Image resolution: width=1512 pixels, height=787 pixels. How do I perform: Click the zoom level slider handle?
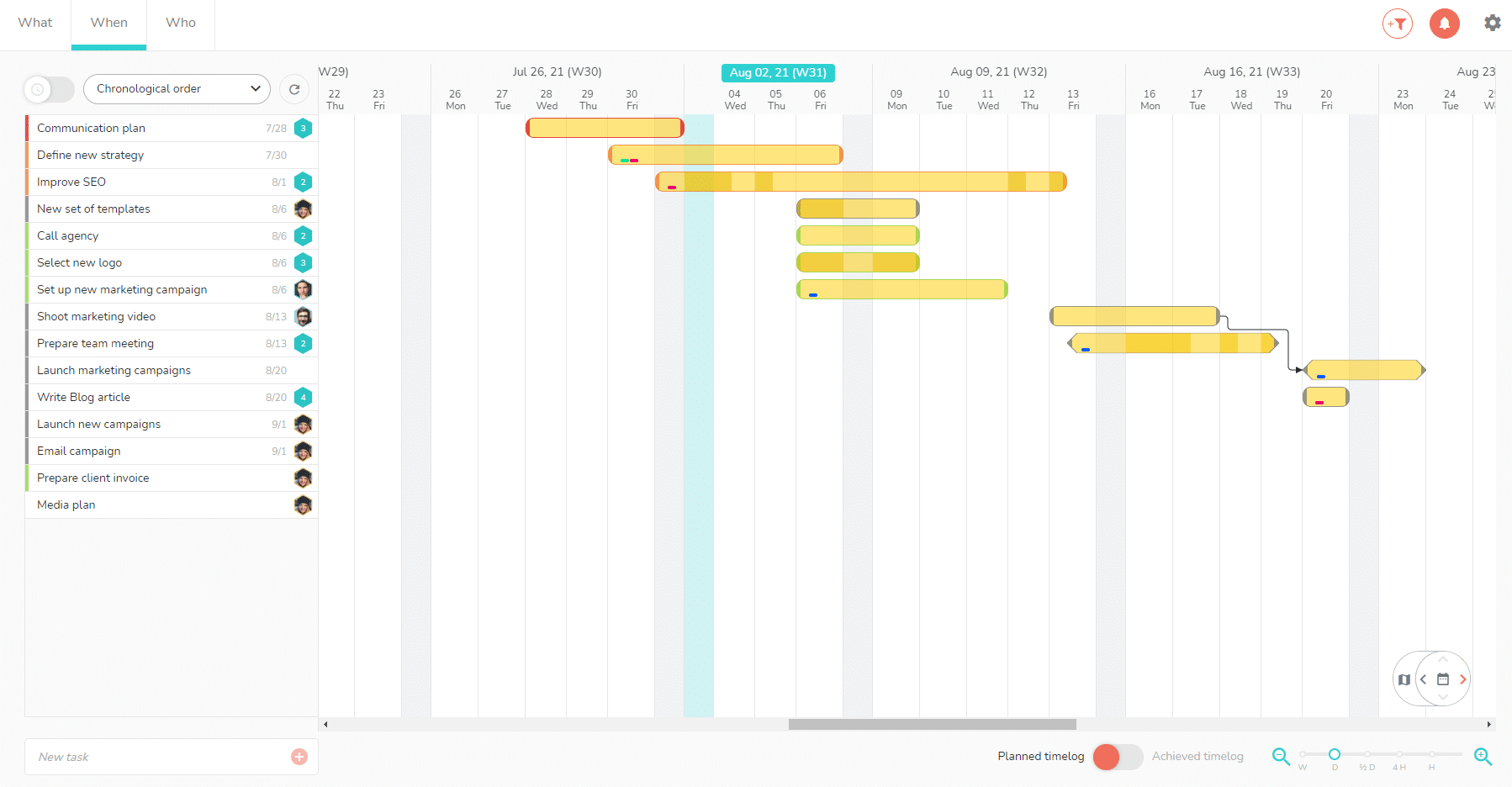click(x=1335, y=754)
